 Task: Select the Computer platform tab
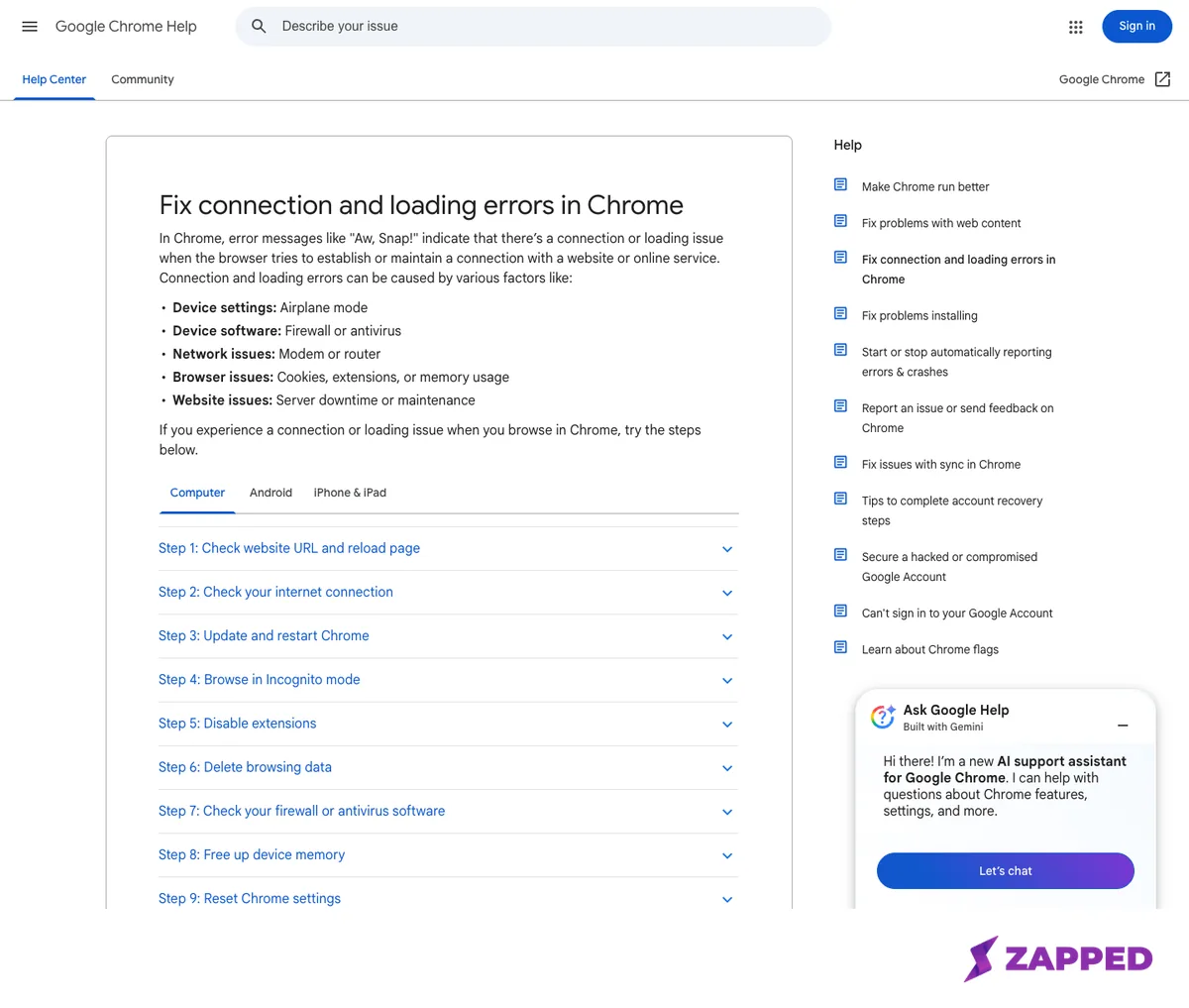click(197, 493)
